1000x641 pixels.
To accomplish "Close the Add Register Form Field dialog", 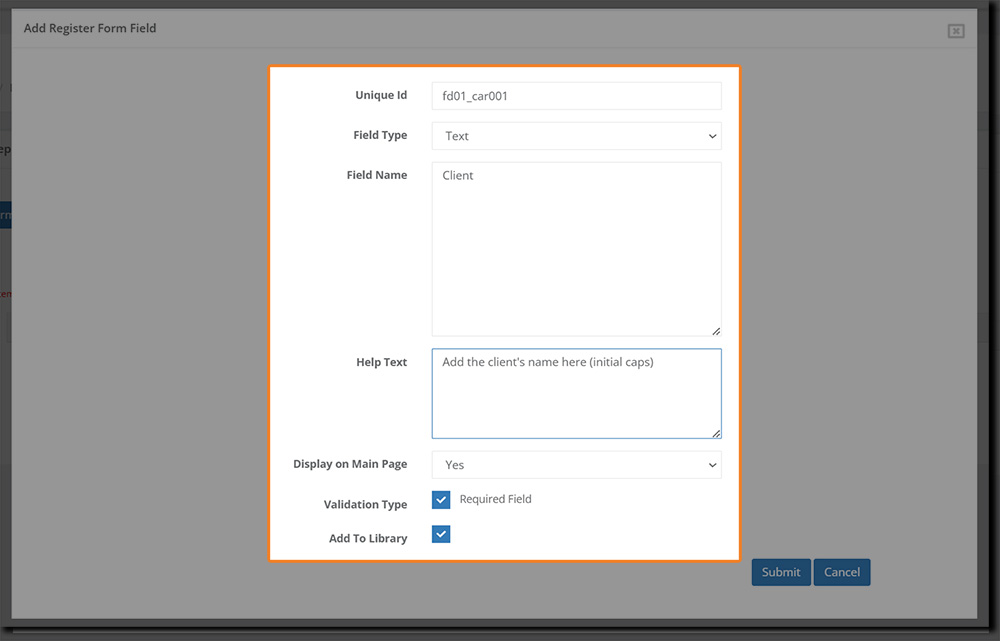I will (955, 31).
